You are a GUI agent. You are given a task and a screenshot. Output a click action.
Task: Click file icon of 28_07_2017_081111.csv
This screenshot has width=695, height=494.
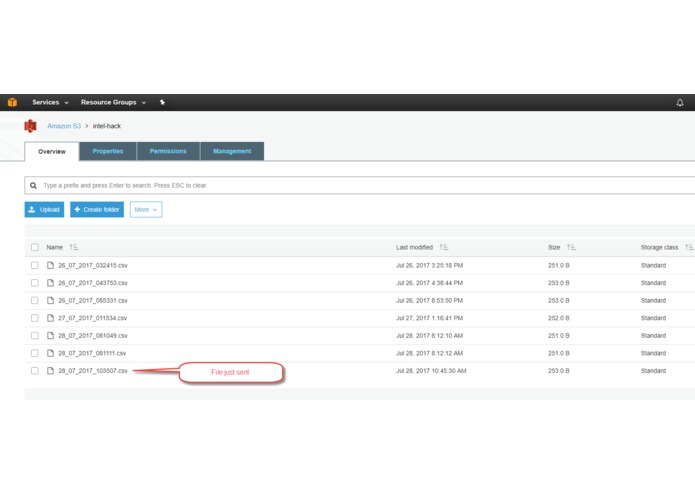(x=51, y=353)
